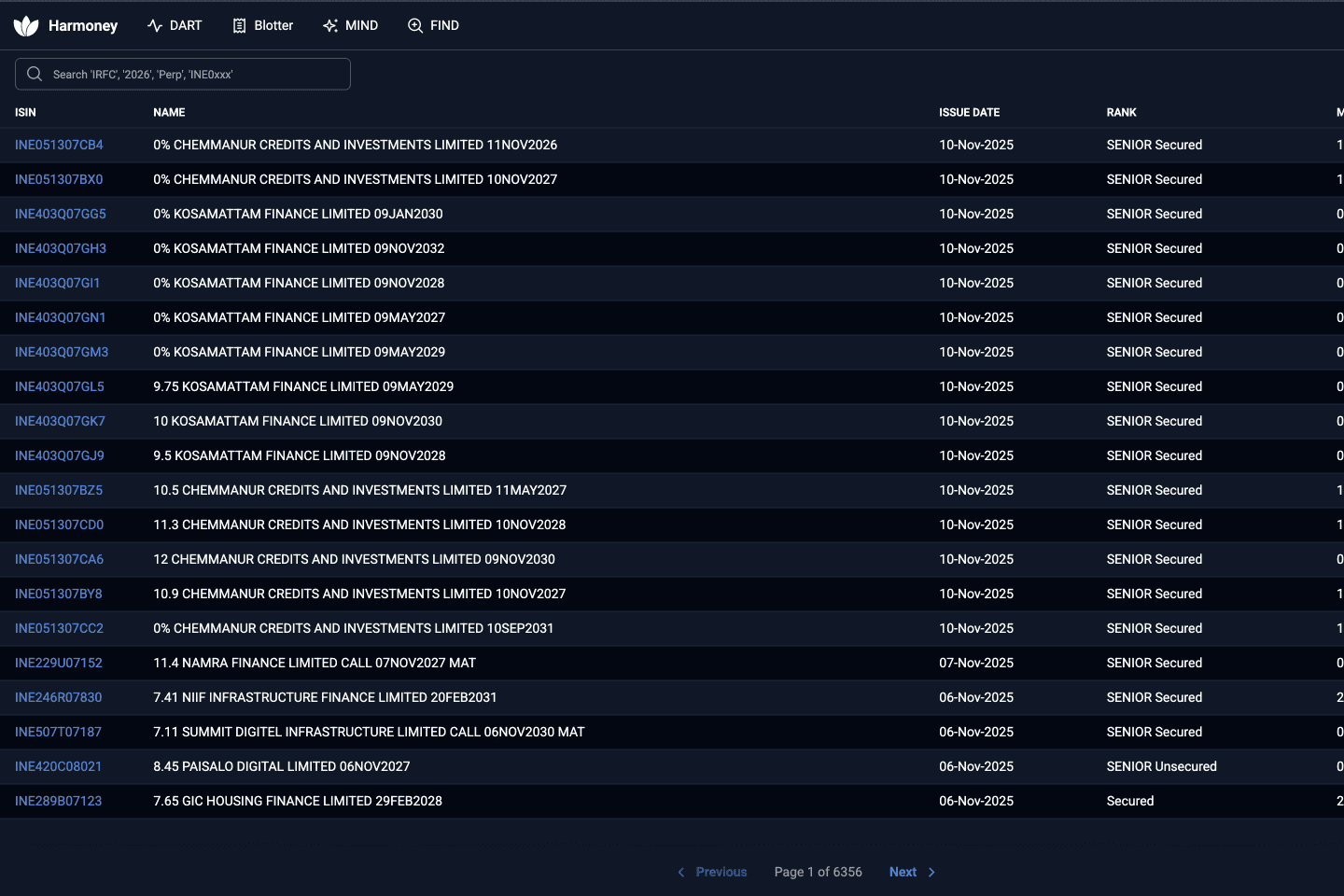1344x896 pixels.
Task: Open ISIN link INE403Q07GK7
Action: pyautogui.click(x=60, y=421)
